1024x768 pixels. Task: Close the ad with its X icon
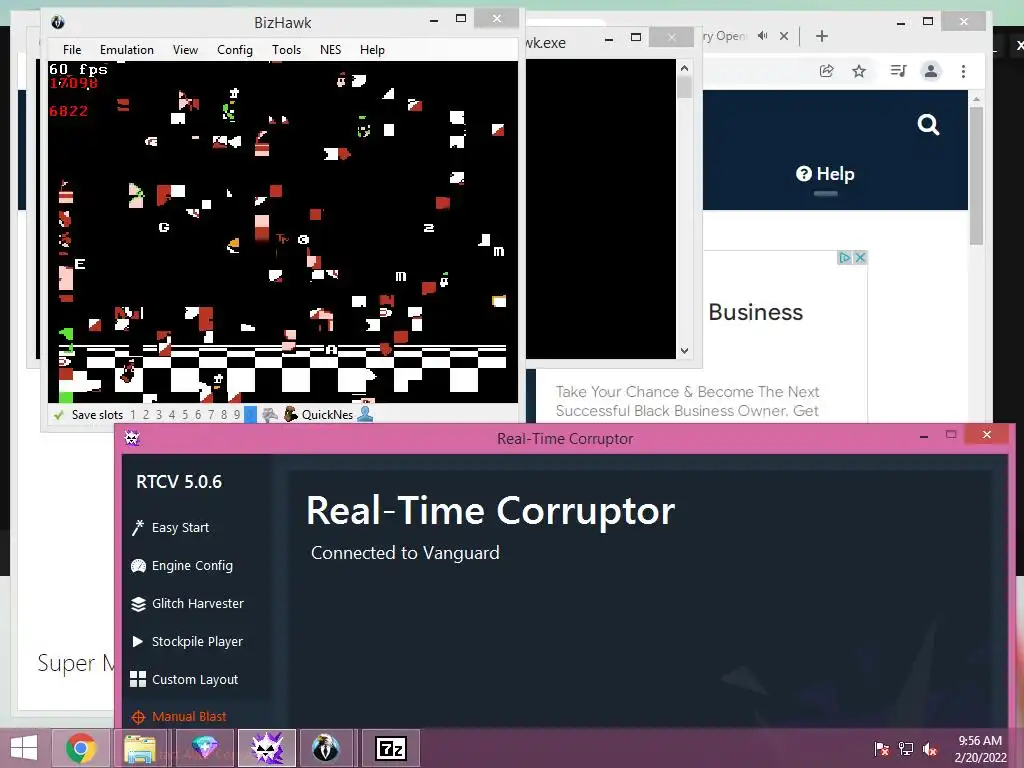click(x=860, y=257)
